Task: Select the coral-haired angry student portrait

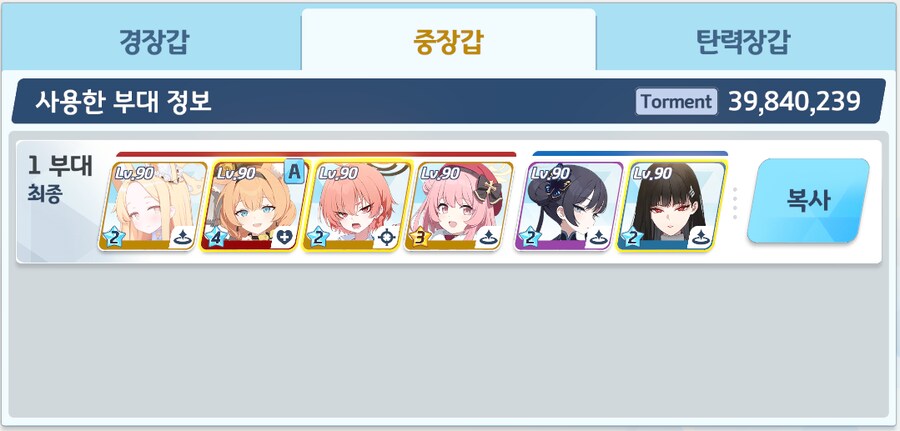Action: point(356,206)
